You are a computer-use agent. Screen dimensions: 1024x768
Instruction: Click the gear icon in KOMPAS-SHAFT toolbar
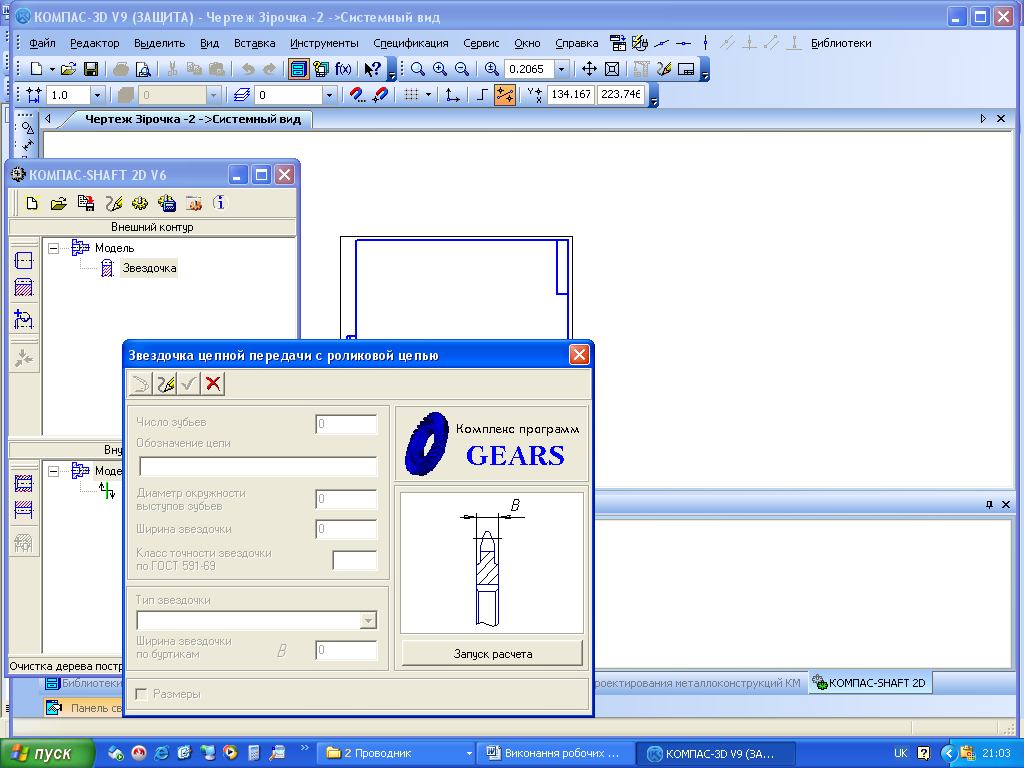pos(140,203)
